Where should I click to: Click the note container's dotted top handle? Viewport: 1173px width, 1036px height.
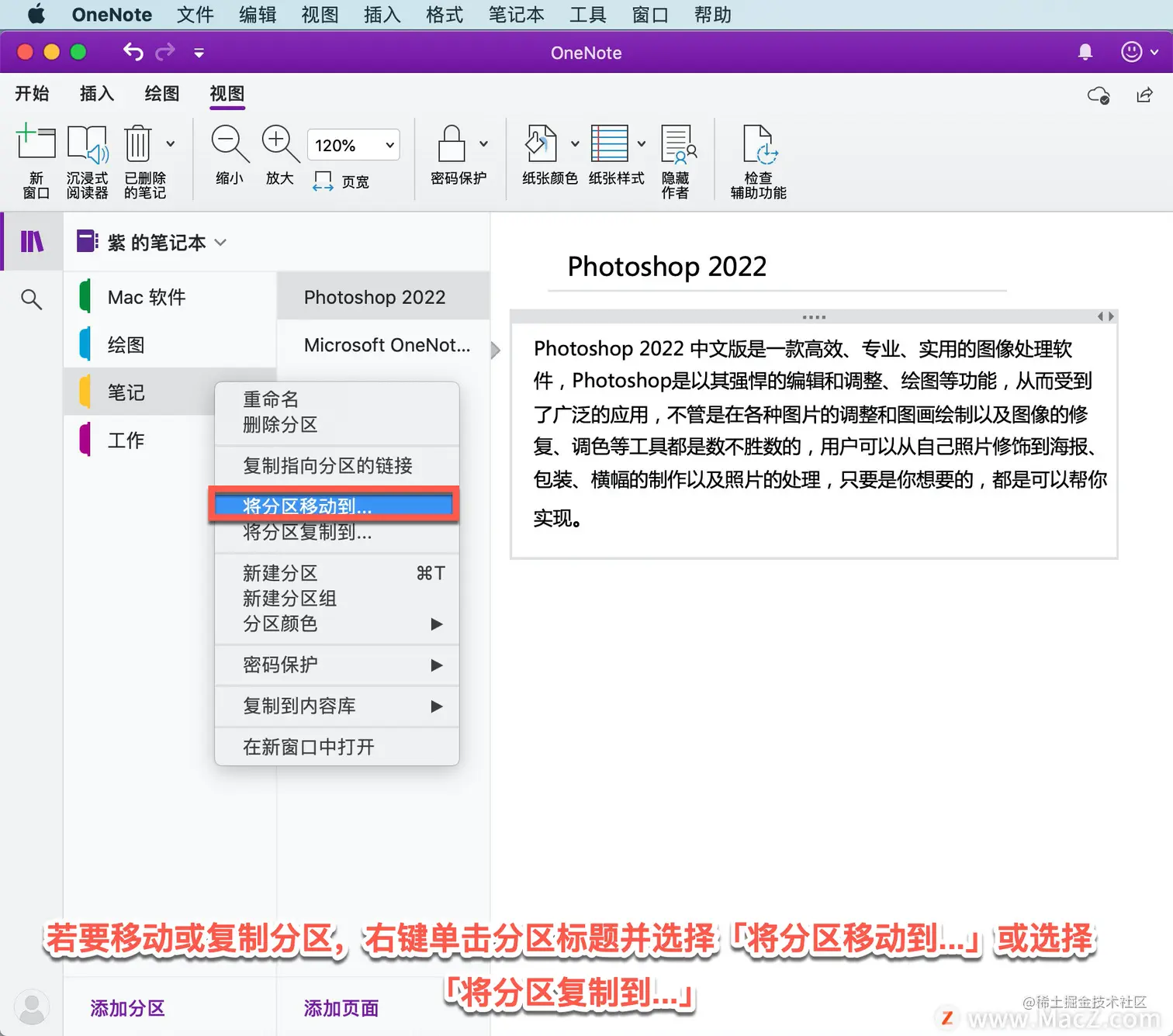814,316
